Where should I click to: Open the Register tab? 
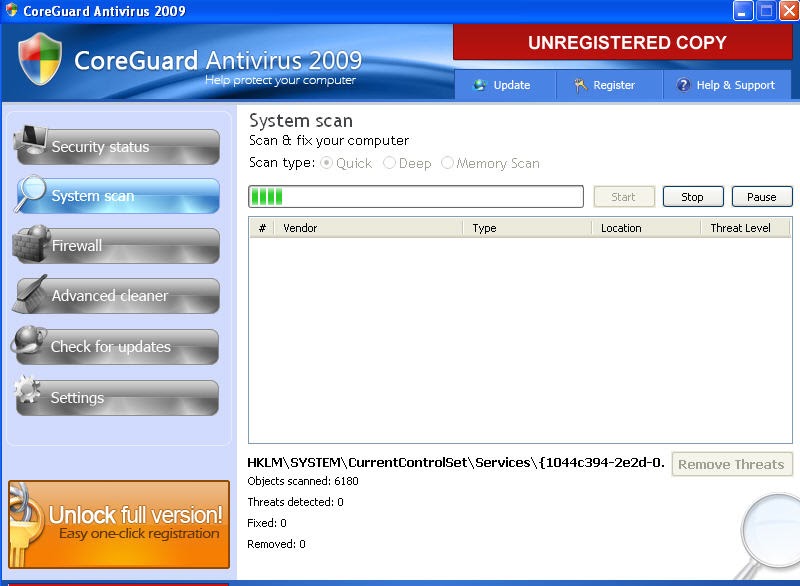click(609, 85)
